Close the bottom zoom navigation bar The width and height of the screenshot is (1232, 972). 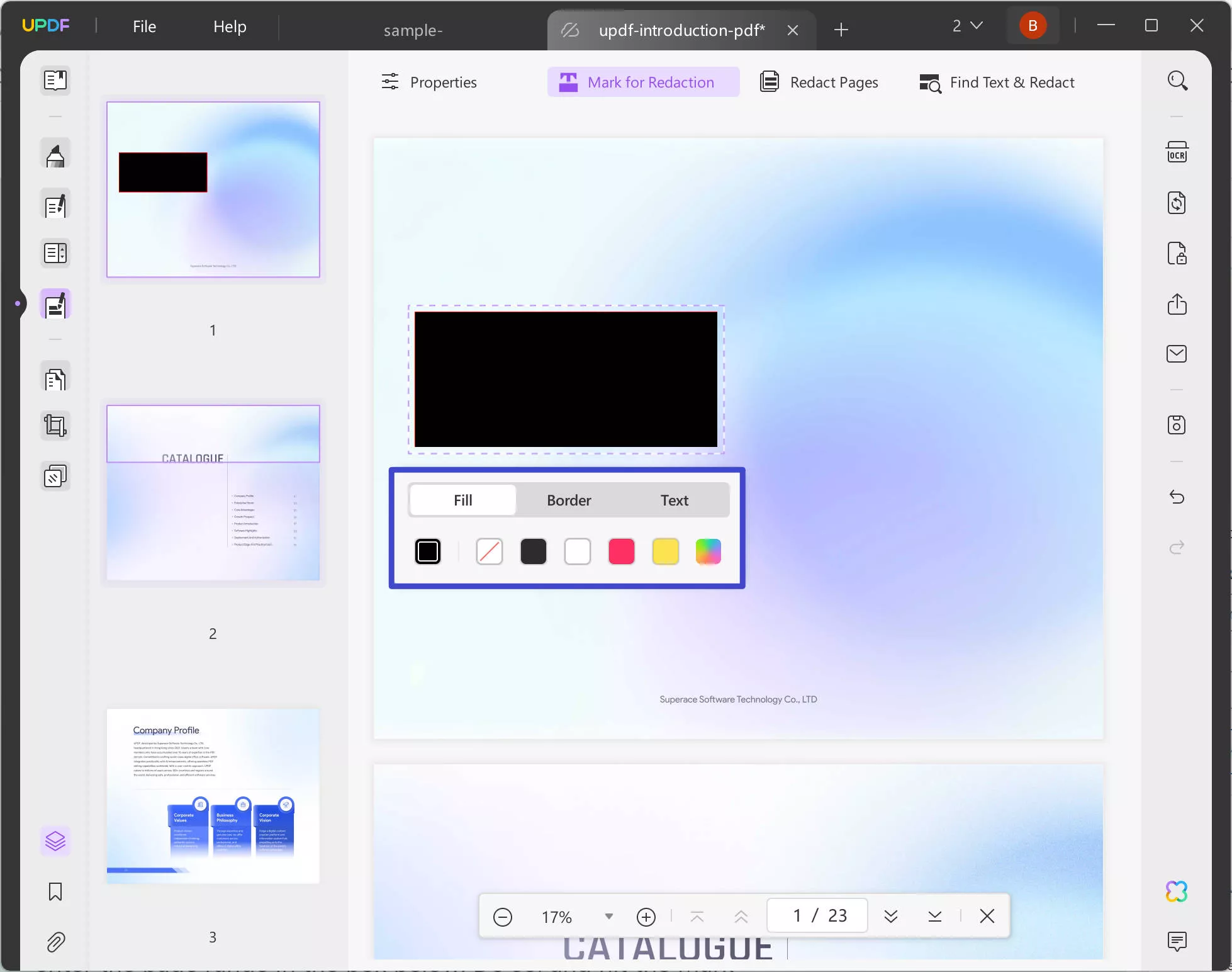[x=987, y=916]
